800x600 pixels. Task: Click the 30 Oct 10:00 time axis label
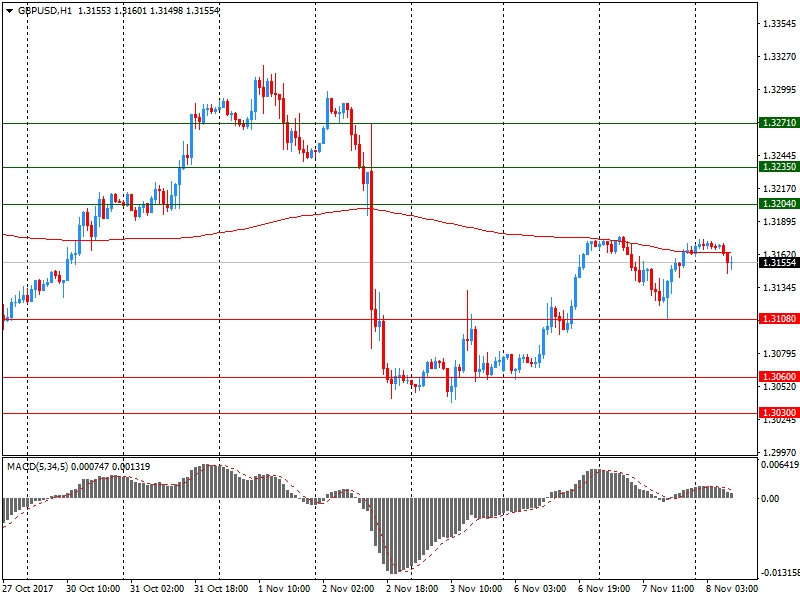click(93, 589)
